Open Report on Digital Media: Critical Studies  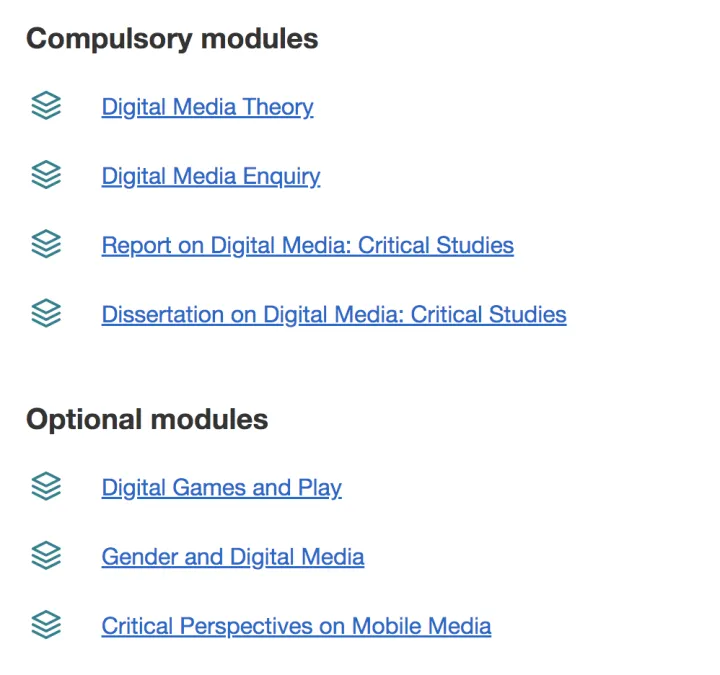pos(308,245)
